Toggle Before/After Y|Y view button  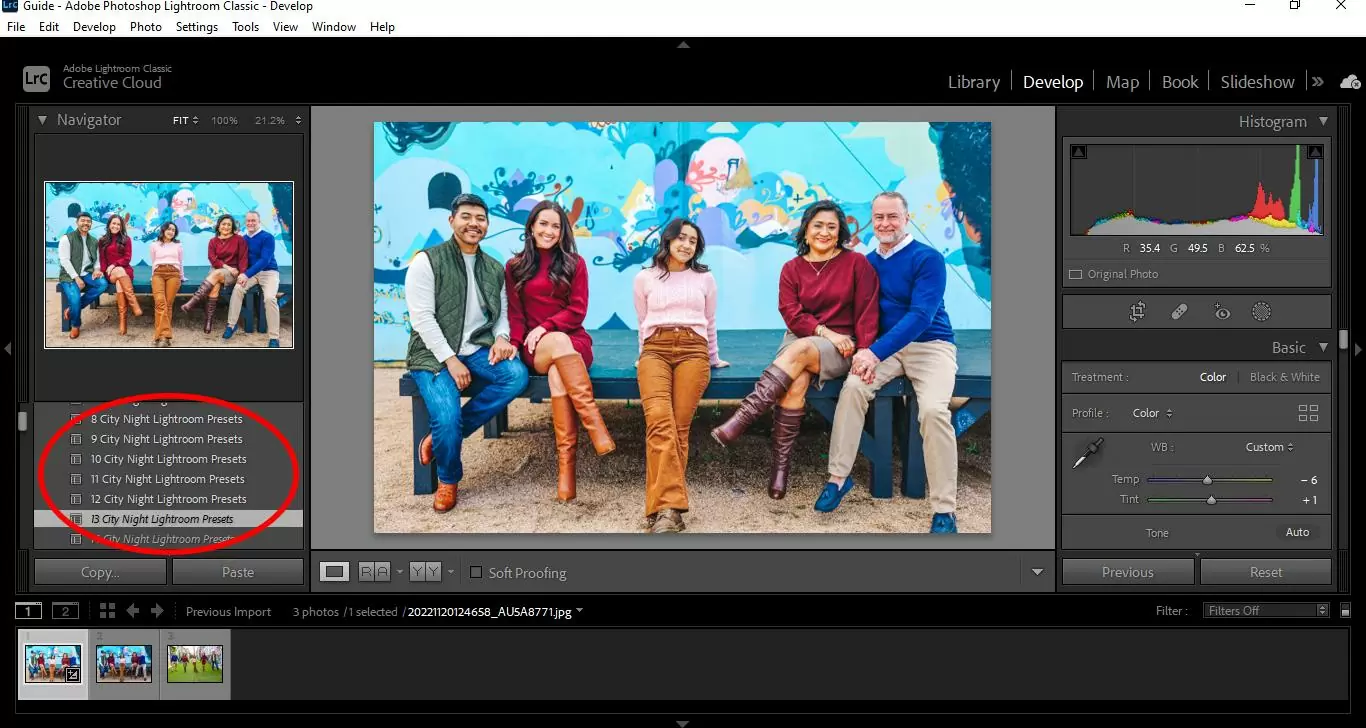(426, 572)
